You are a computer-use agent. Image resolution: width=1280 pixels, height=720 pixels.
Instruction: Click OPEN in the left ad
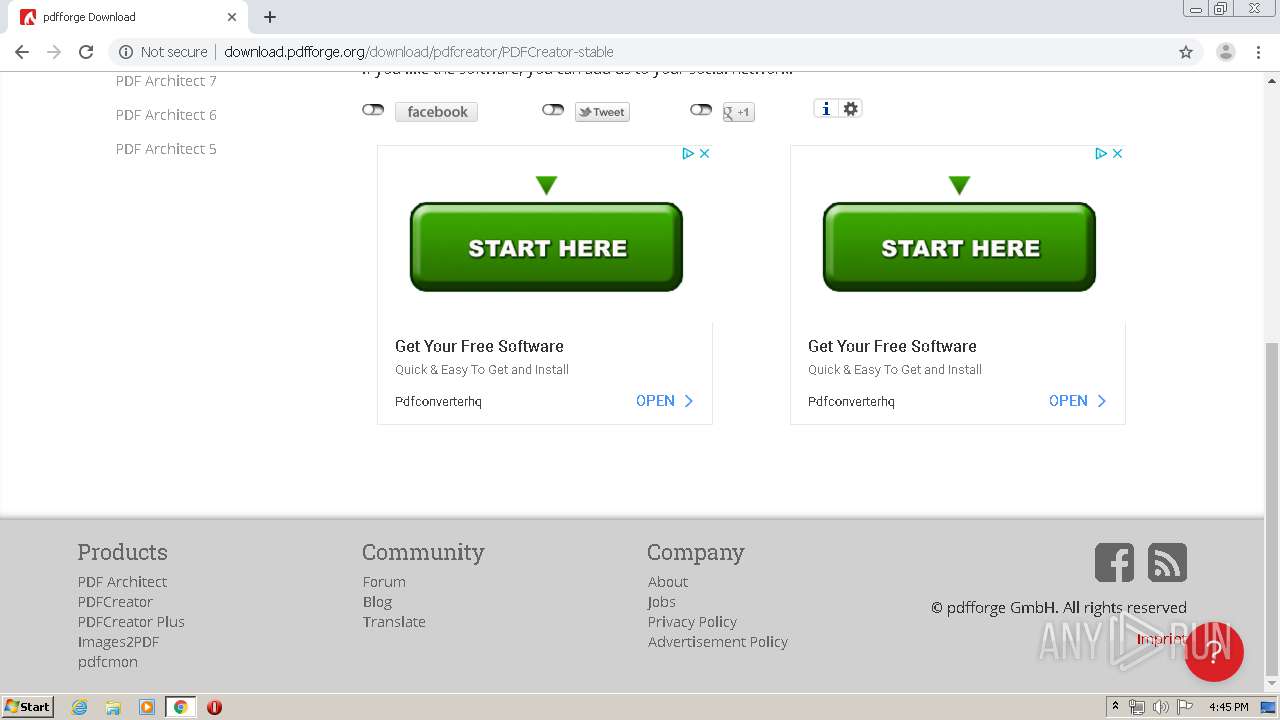pos(665,401)
